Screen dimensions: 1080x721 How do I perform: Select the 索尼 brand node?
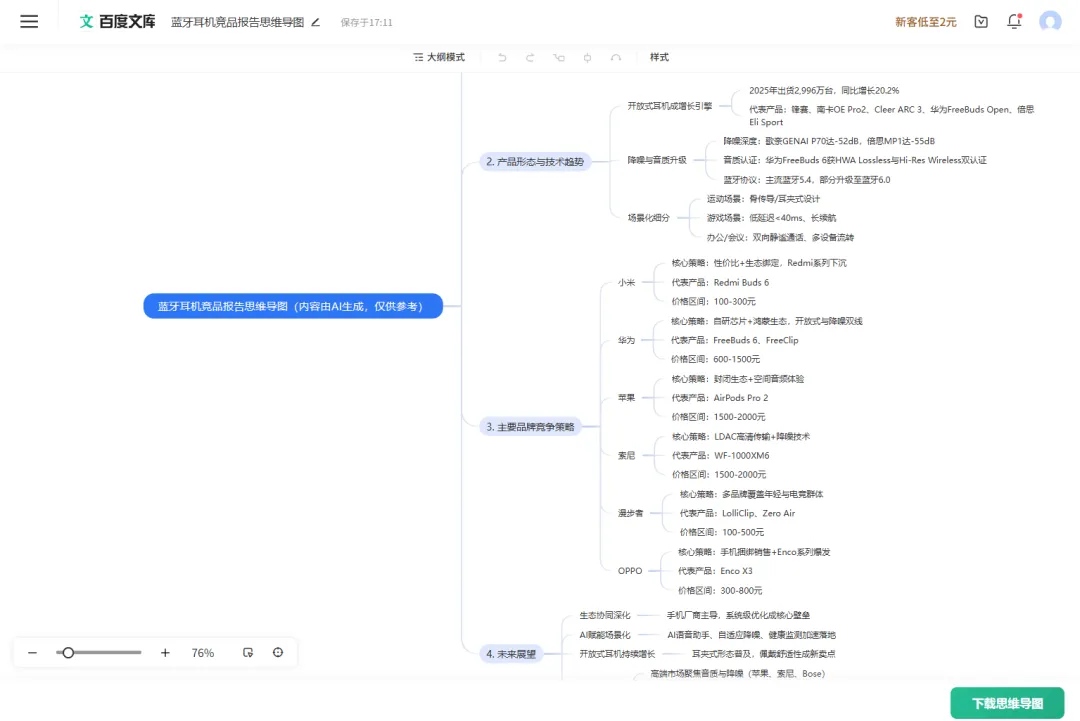[626, 455]
